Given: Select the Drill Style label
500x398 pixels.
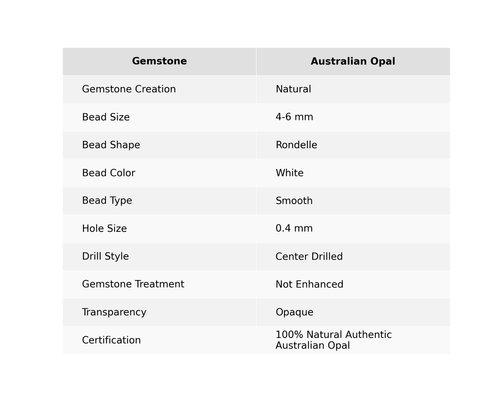Looking at the screenshot, I should [x=105, y=256].
